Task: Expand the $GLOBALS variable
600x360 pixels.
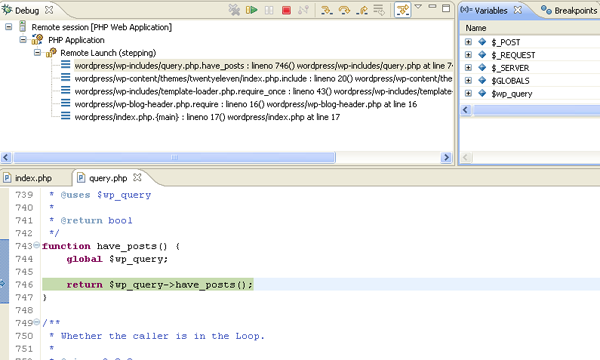Action: 468,80
